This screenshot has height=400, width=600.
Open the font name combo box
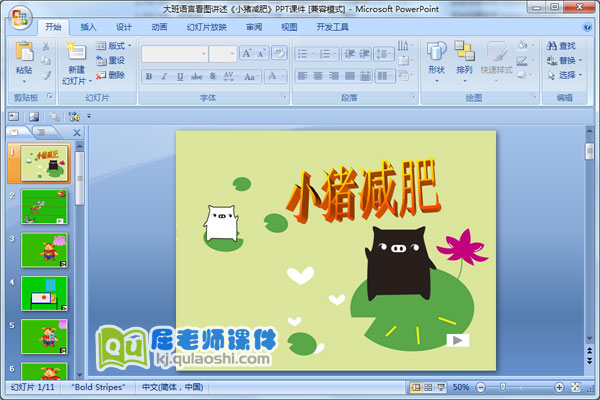pos(174,54)
